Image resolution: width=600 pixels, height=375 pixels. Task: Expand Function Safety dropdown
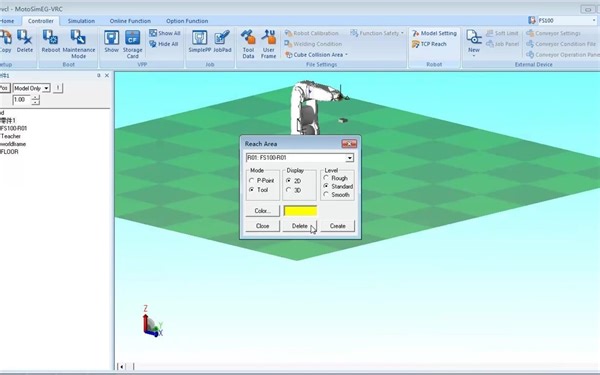(x=402, y=33)
